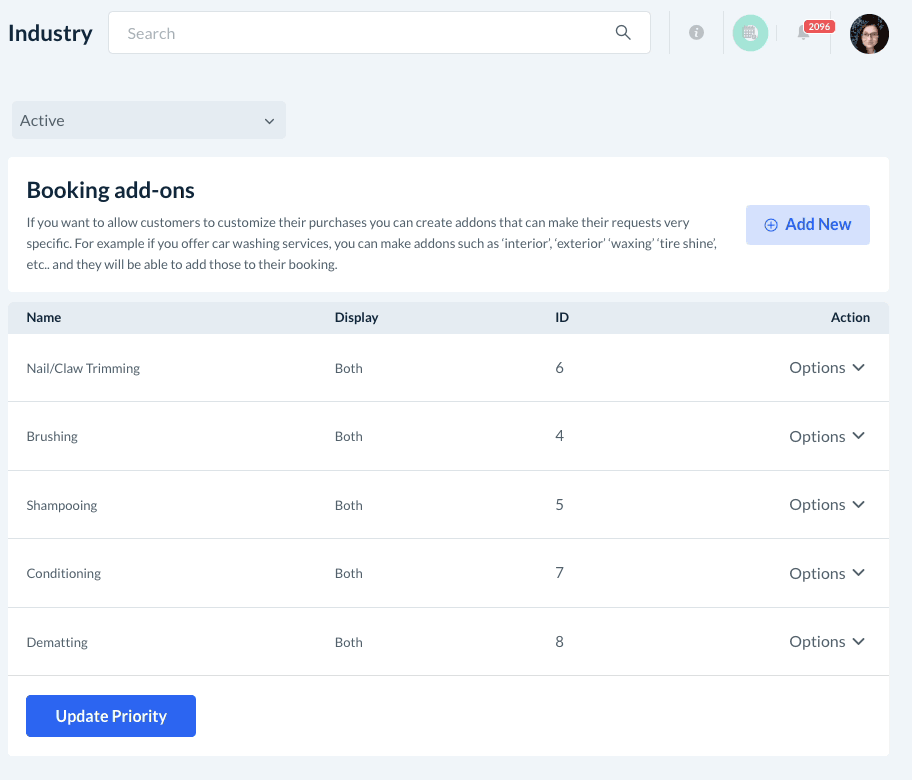This screenshot has width=912, height=780.
Task: Expand Options for Brushing add-on
Action: point(826,437)
